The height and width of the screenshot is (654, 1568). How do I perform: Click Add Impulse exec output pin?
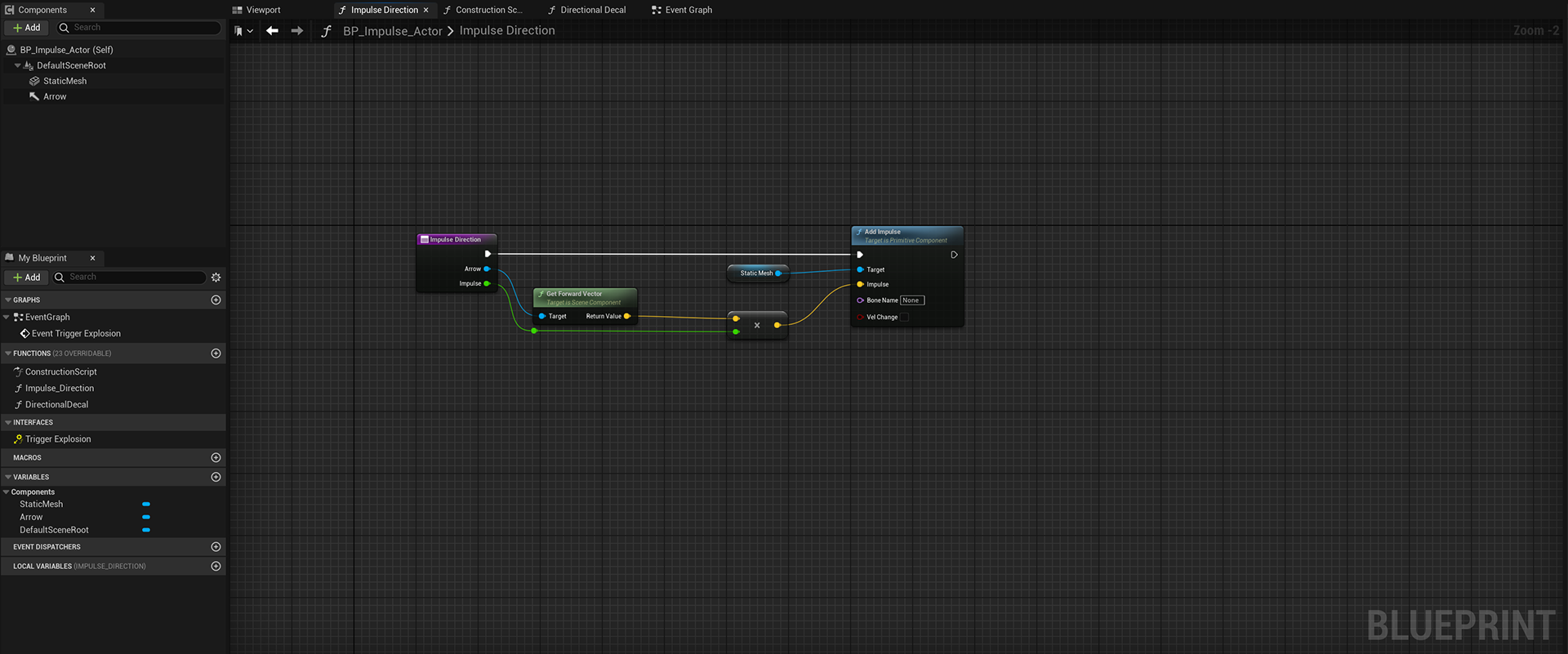[954, 255]
